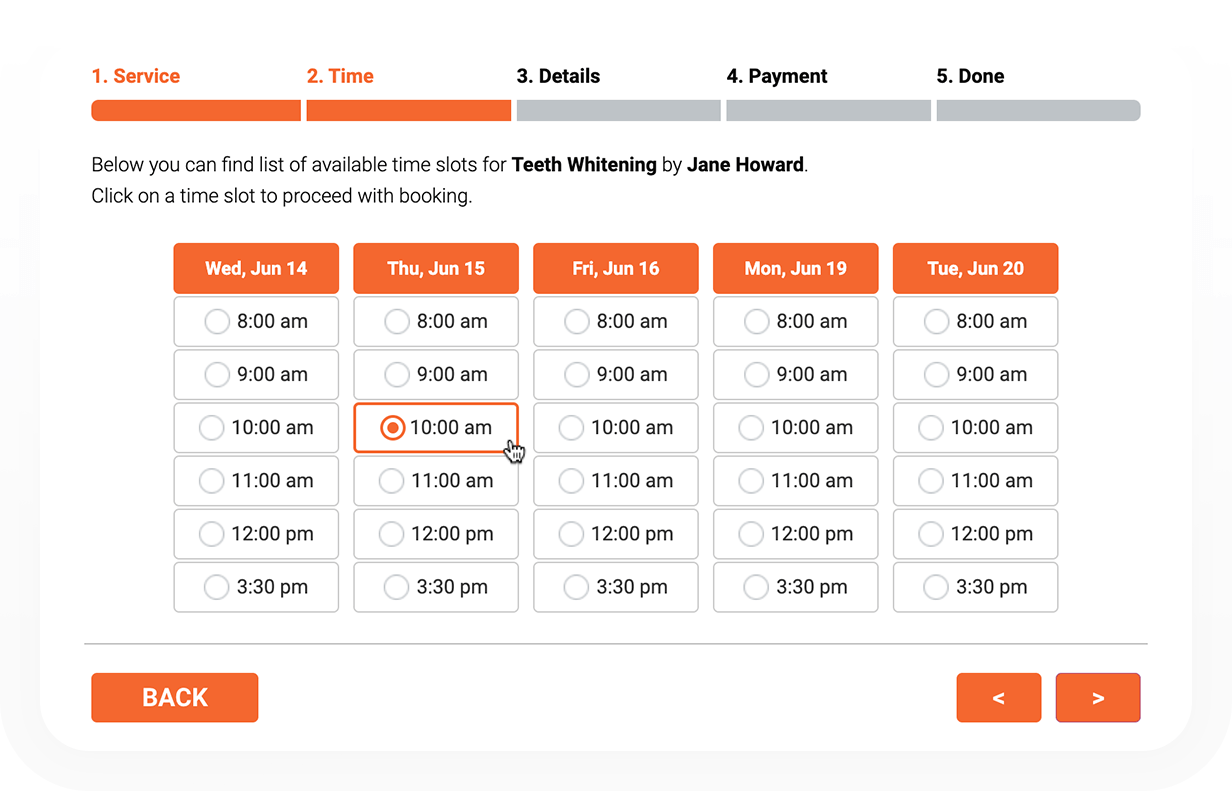1232x791 pixels.
Task: Click the BACK button
Action: 175,698
